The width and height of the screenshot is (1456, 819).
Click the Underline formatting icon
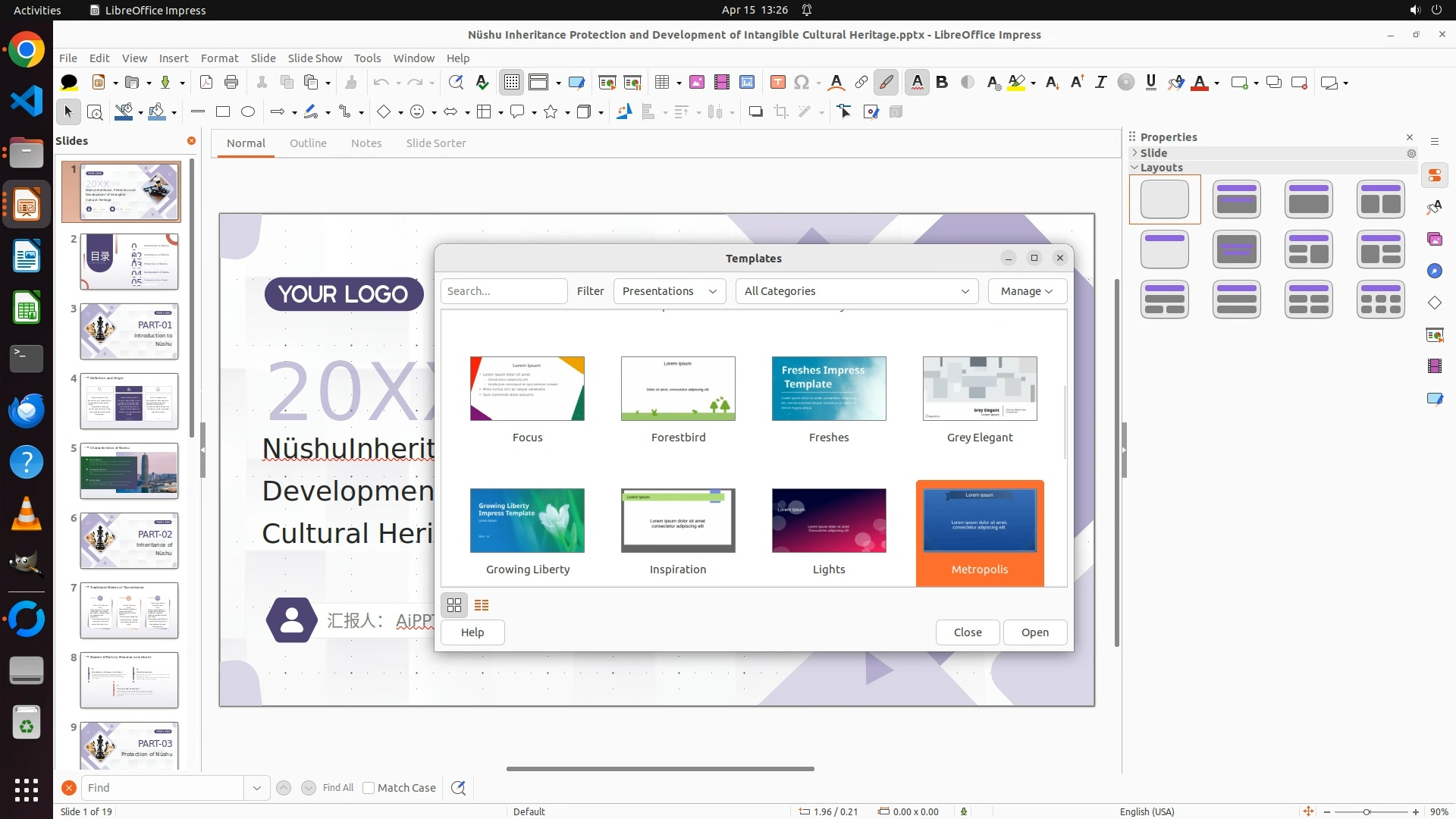[x=1150, y=83]
